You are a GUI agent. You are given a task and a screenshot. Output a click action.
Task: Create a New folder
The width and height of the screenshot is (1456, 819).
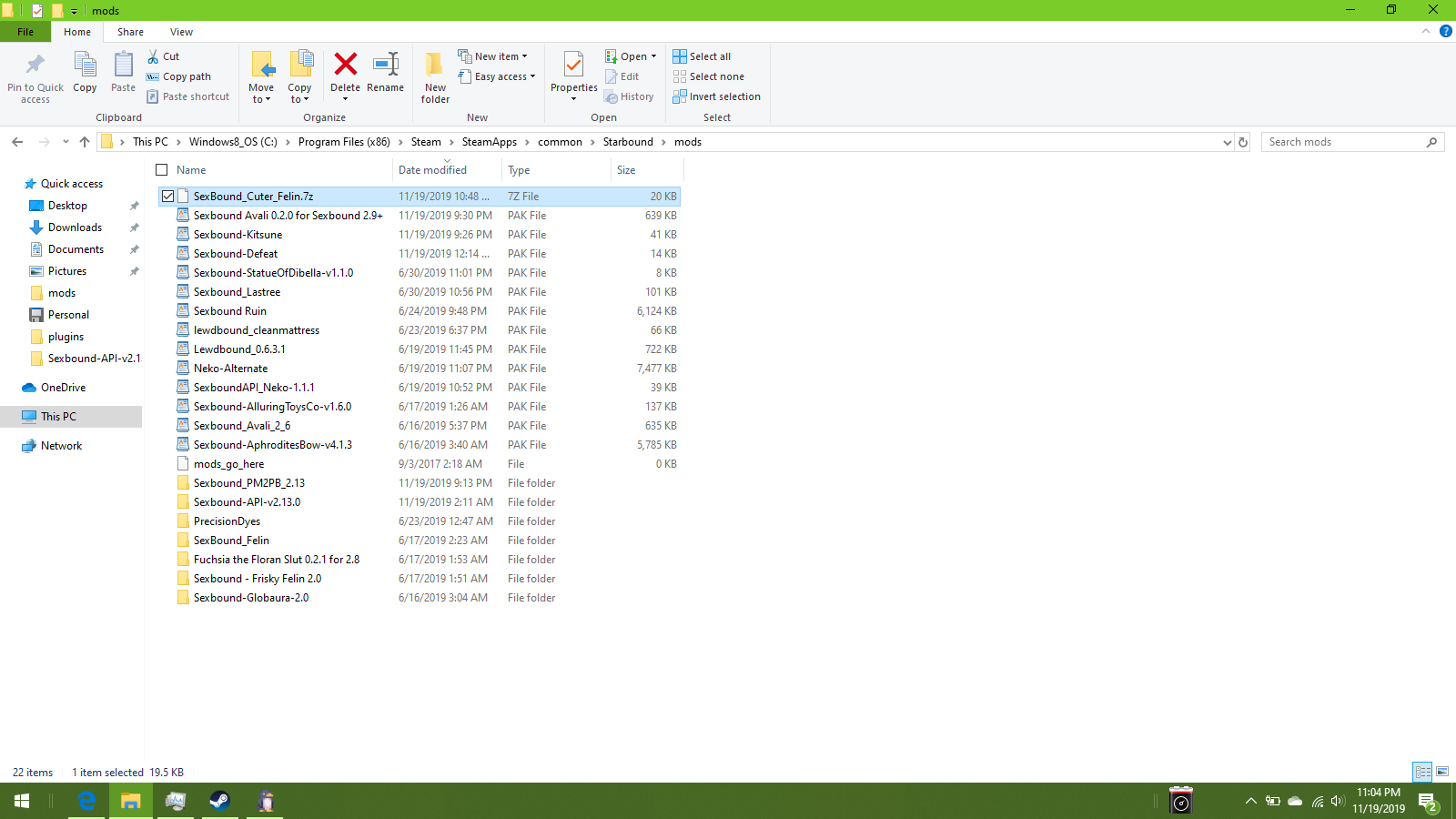[x=435, y=76]
